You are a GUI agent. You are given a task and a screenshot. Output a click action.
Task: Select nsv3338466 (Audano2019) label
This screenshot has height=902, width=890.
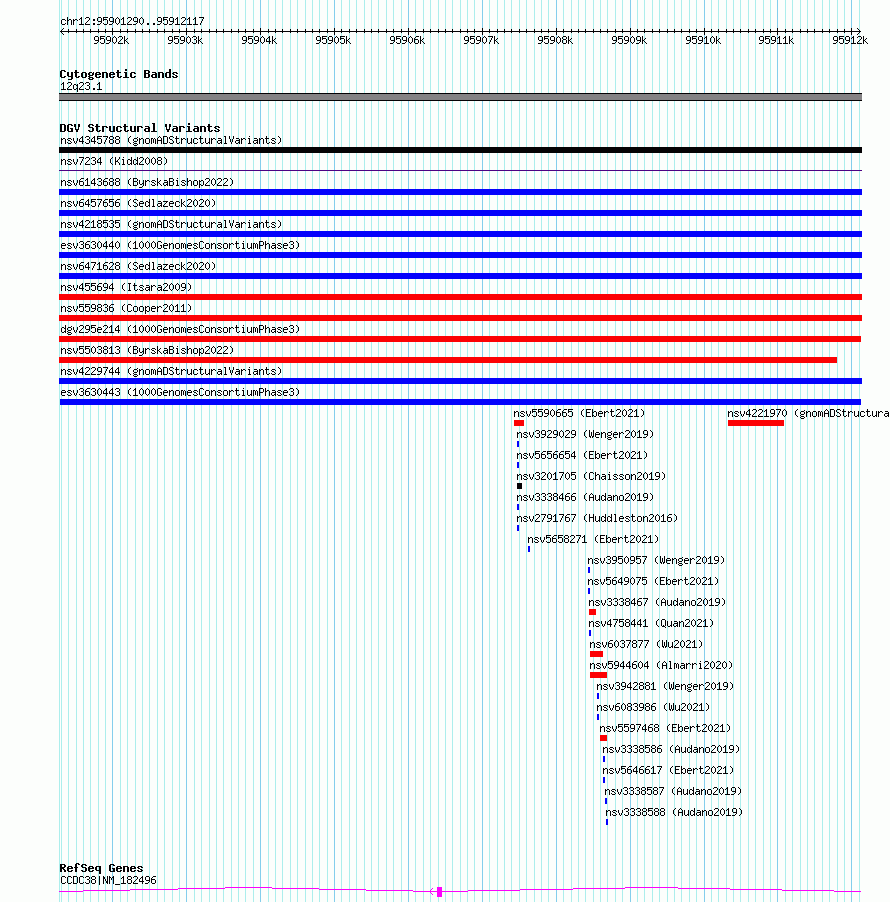click(x=585, y=498)
